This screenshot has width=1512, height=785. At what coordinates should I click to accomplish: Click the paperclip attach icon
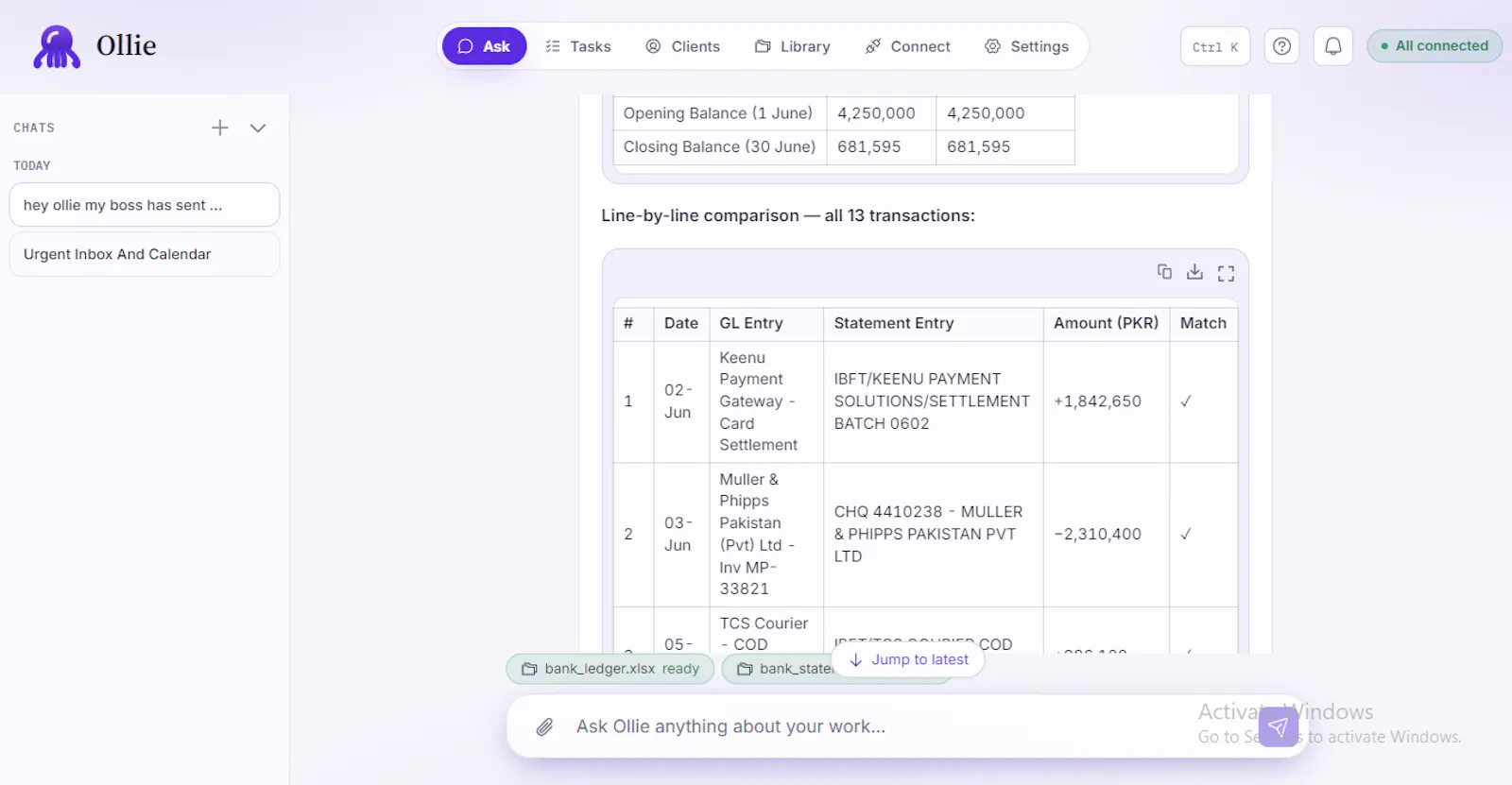(544, 726)
